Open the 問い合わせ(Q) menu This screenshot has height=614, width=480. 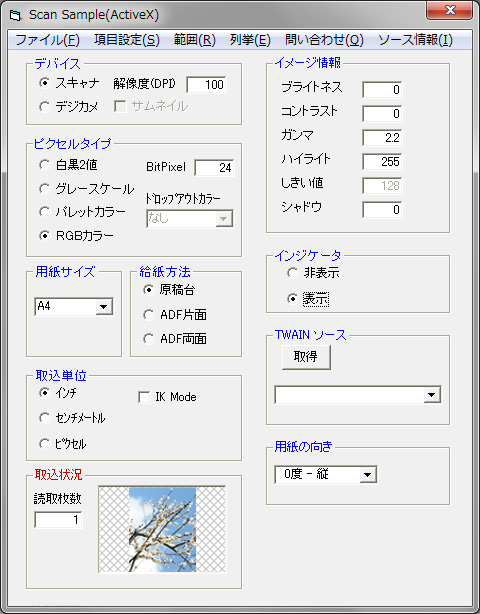325,40
